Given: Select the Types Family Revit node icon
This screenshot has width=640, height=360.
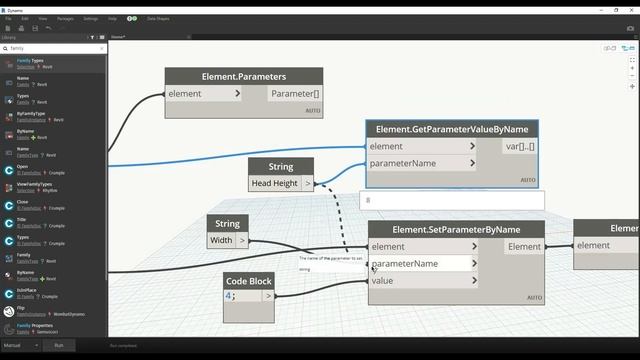Looking at the screenshot, I should coord(9,99).
